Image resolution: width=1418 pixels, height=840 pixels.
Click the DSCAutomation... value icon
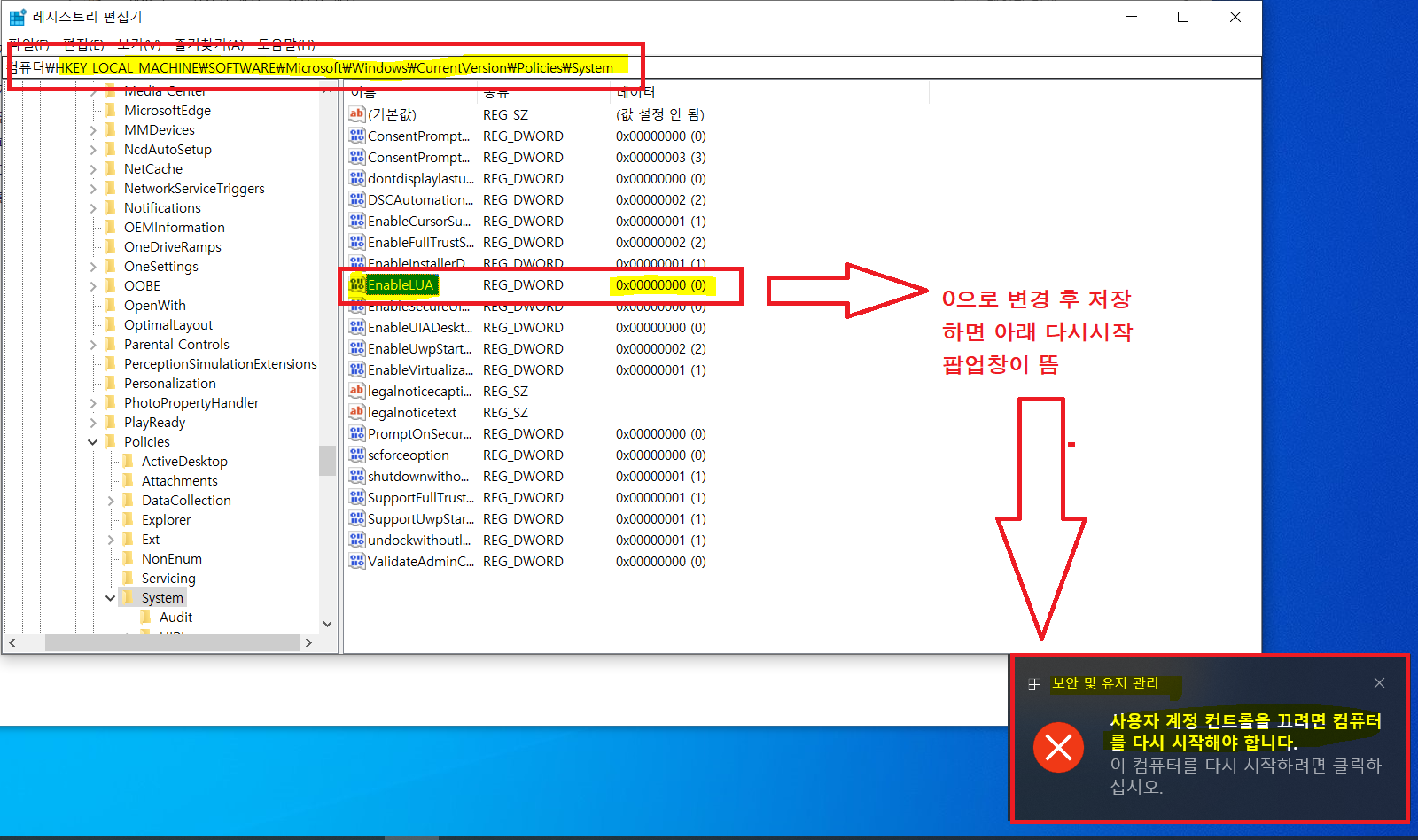357,199
